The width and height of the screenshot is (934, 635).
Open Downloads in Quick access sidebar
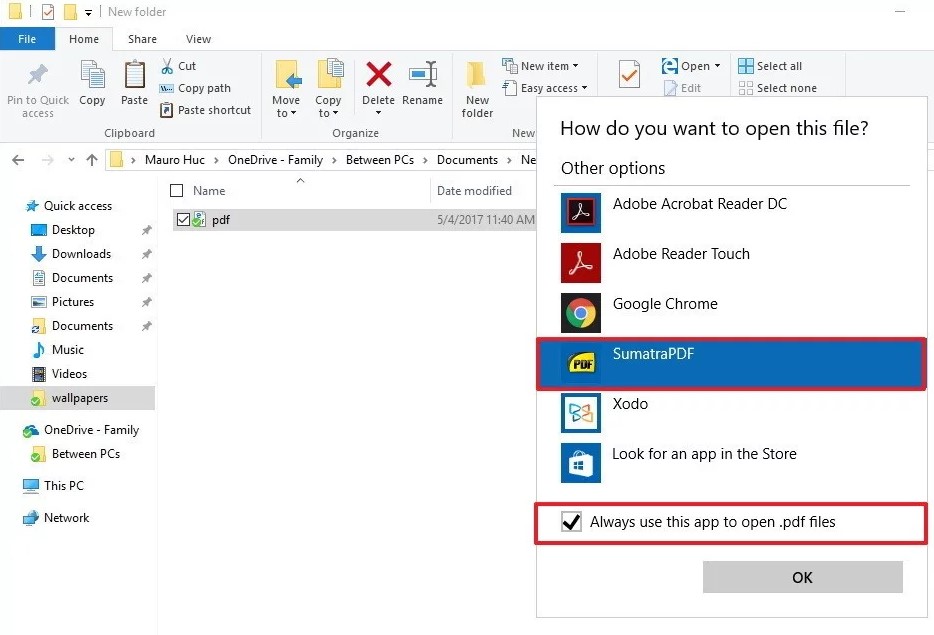tap(81, 254)
